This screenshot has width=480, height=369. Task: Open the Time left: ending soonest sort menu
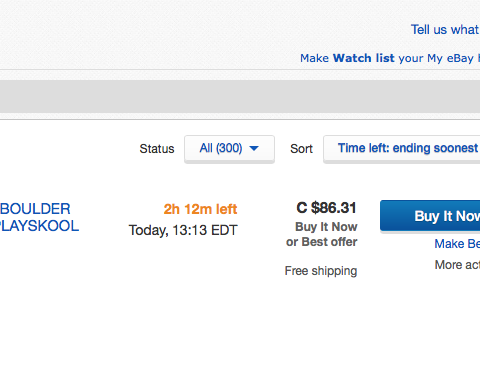[402, 149]
